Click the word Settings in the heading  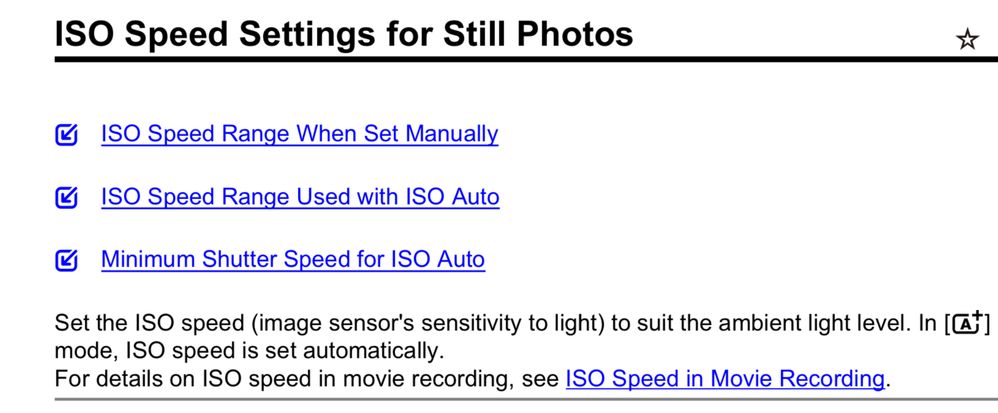click(x=292, y=35)
